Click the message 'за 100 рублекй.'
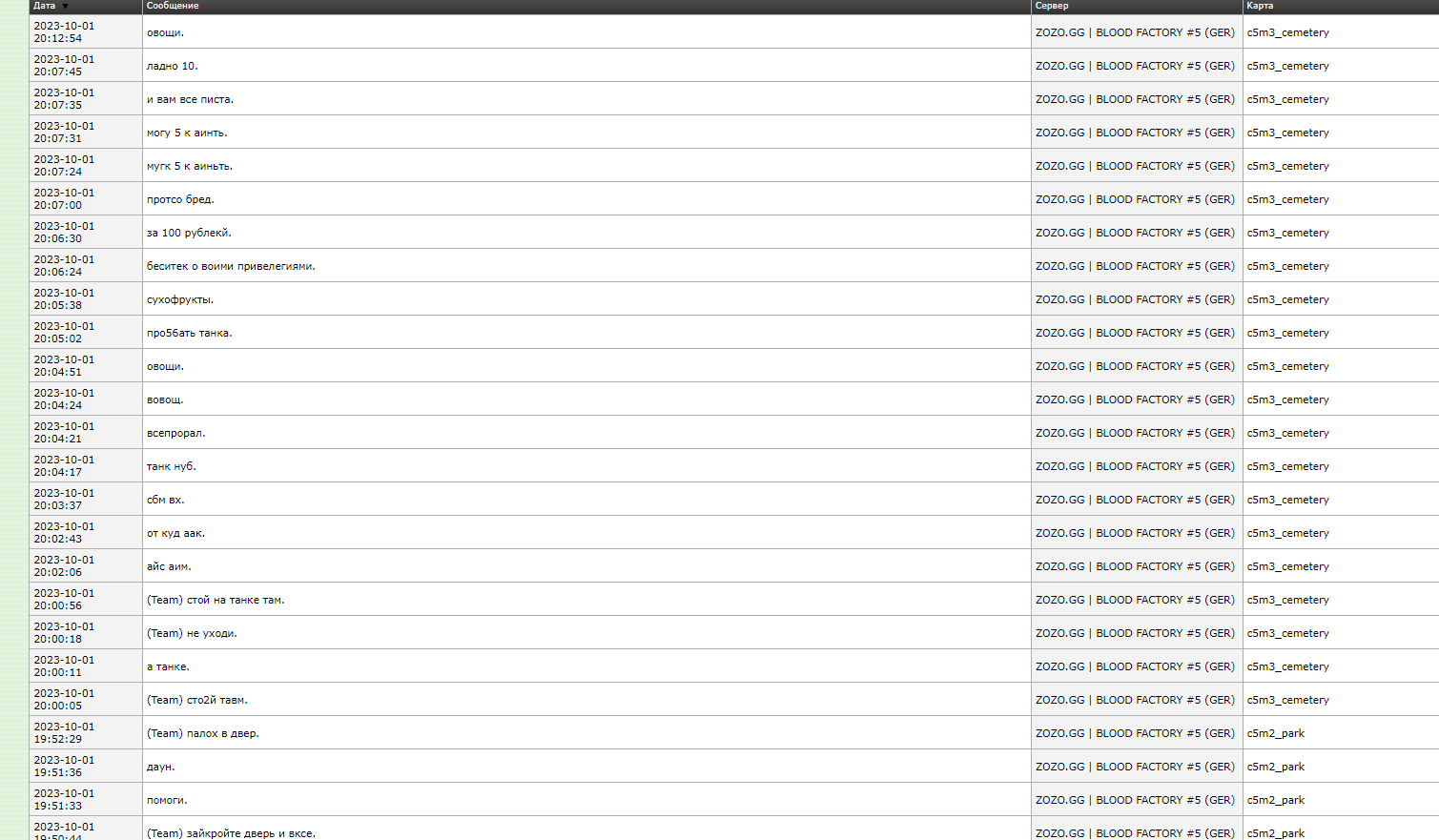The height and width of the screenshot is (840, 1439). click(189, 233)
